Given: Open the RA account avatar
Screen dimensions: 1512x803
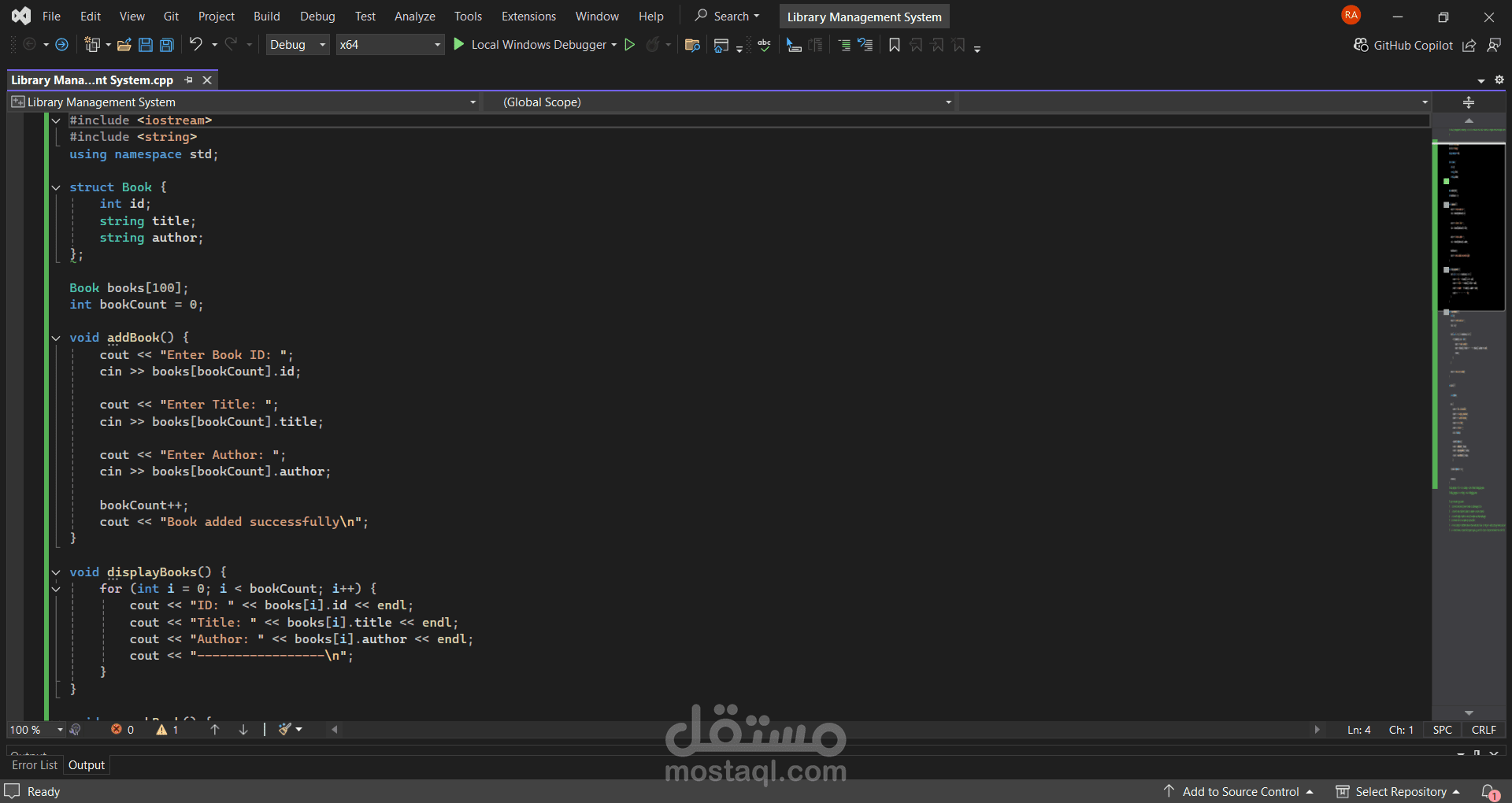Looking at the screenshot, I should tap(1351, 15).
